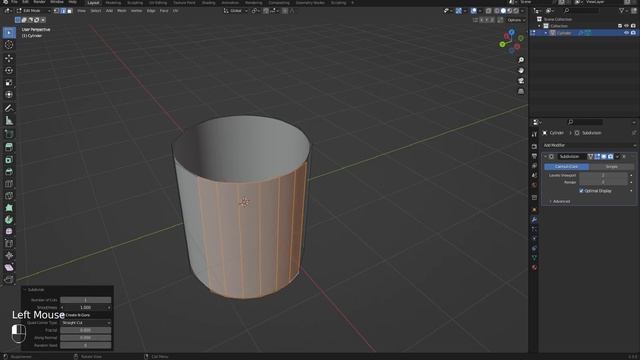Choose the Smooth vertices tool
Viewport: 640px width, 360px height.
pyautogui.click(x=9, y=231)
